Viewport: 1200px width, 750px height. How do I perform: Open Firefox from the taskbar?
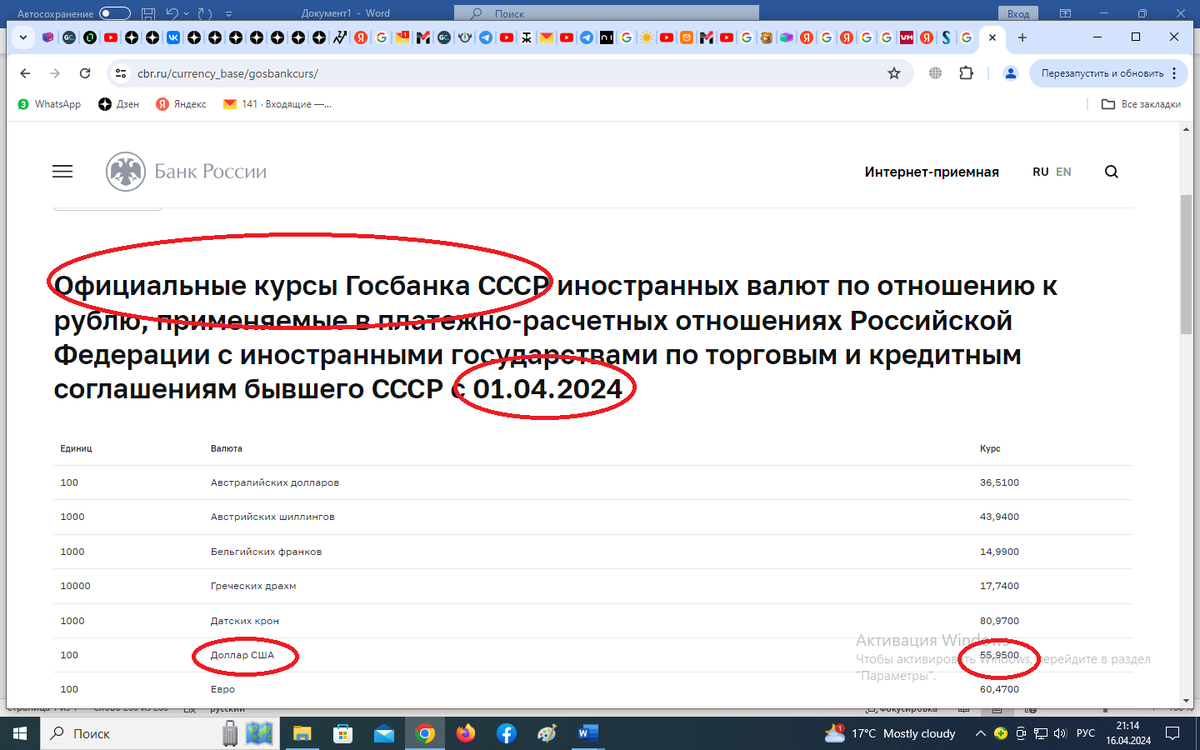coord(466,733)
